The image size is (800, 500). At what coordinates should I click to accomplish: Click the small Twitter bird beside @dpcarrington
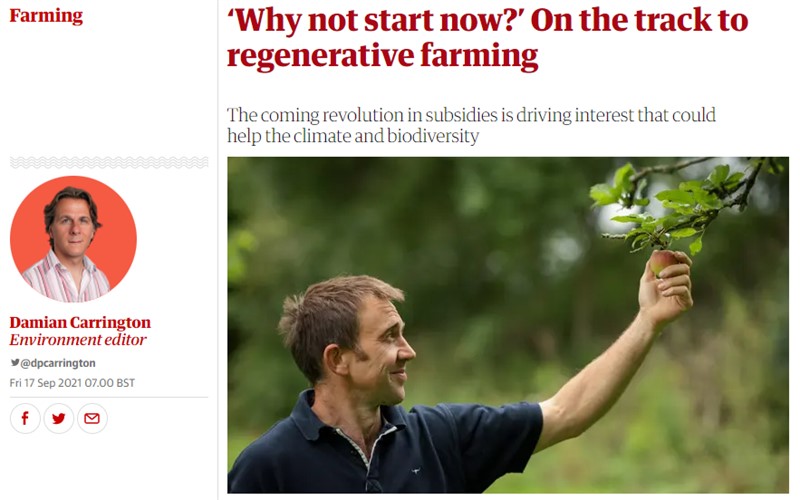[x=15, y=363]
